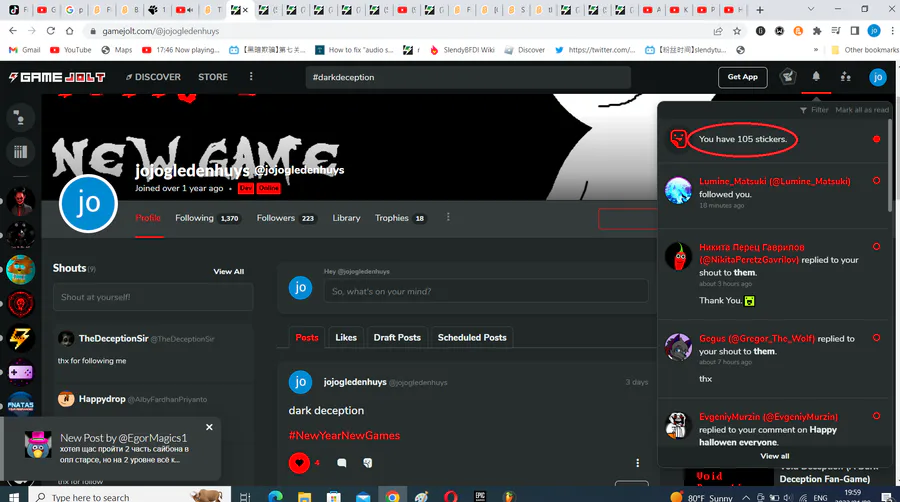The width and height of the screenshot is (900, 502).
Task: Click View all notifications
Action: 775,456
